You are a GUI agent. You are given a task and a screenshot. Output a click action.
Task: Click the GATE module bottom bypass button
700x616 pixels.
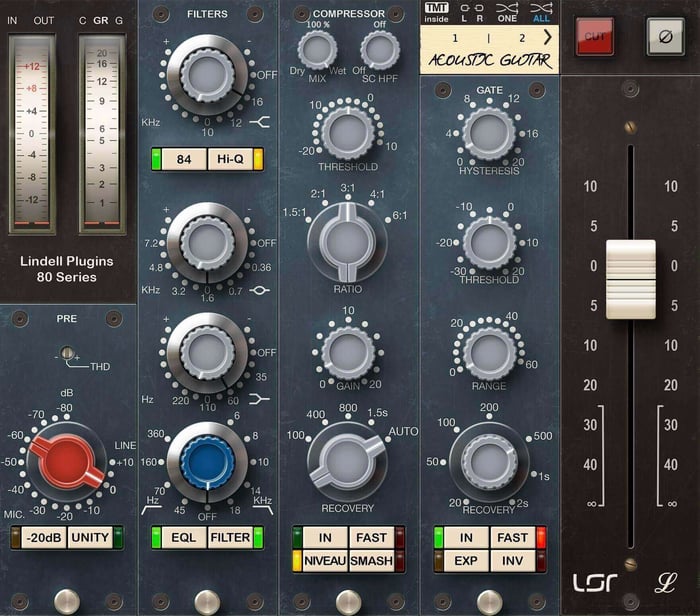tap(489, 601)
